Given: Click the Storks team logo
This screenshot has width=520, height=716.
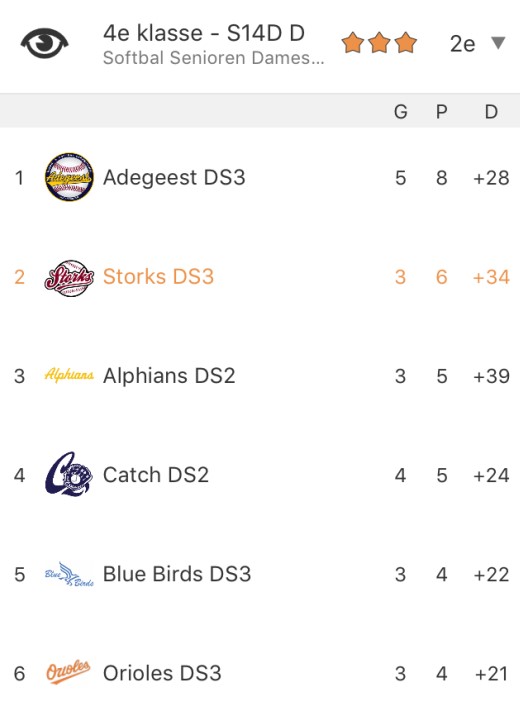Looking at the screenshot, I should [69, 278].
